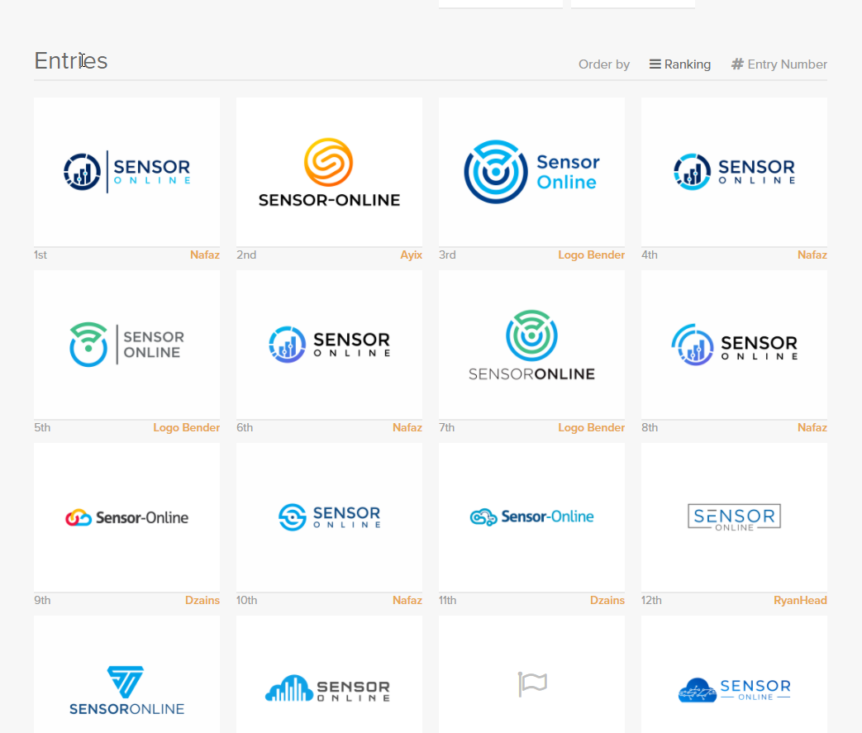This screenshot has height=733, width=862.
Task: Open the blue circuit cloud SENSOR entry
Action: click(x=734, y=674)
